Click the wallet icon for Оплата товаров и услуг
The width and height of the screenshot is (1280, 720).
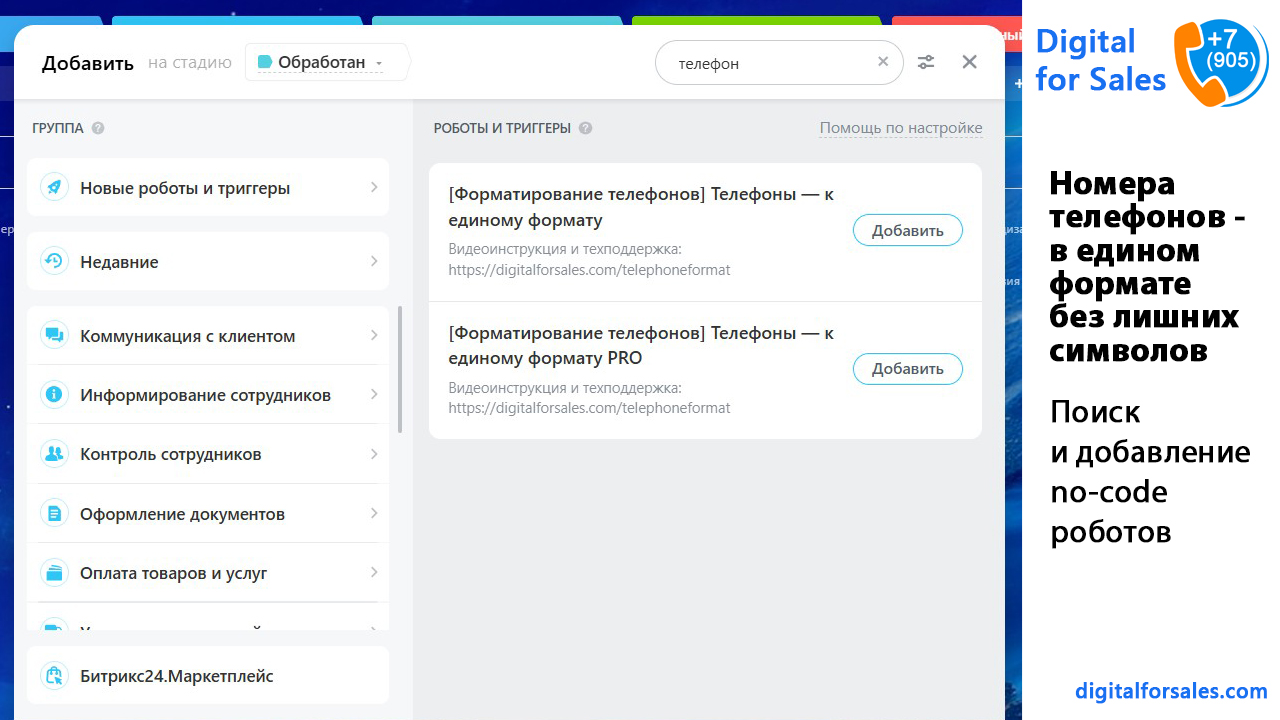click(x=53, y=573)
